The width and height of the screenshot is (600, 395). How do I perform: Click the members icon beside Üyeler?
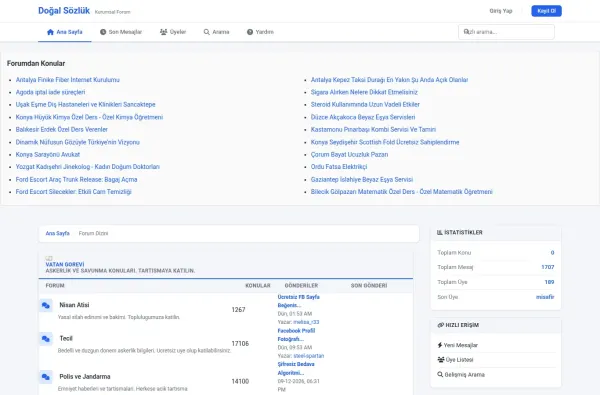(163, 32)
